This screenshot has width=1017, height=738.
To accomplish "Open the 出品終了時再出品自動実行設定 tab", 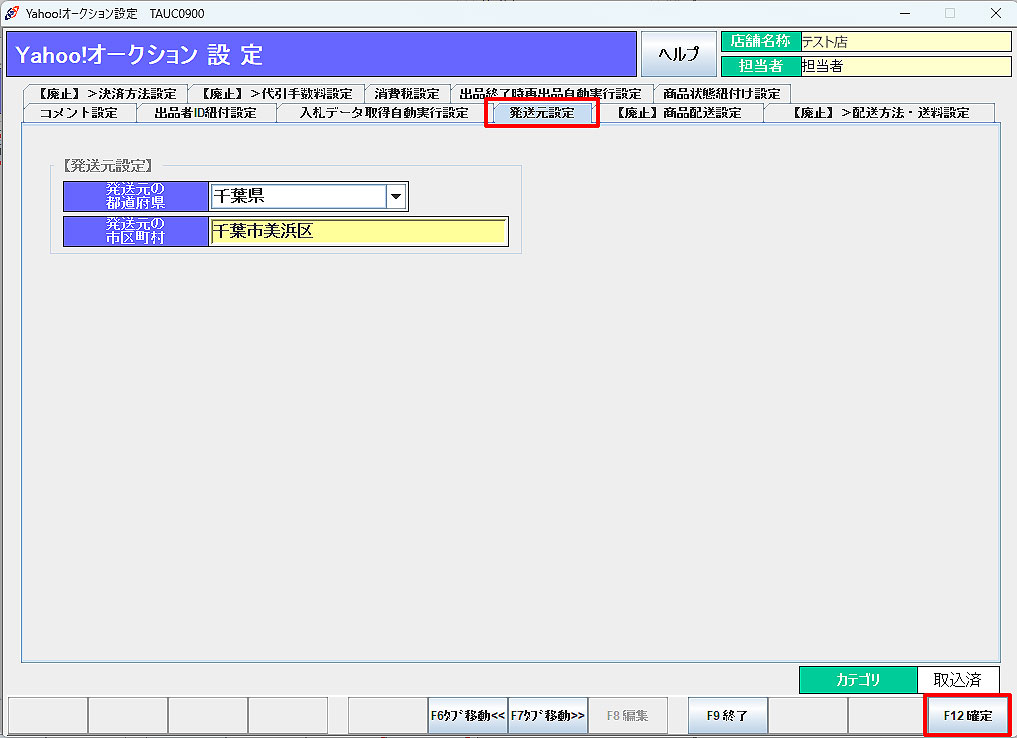I will tap(550, 94).
